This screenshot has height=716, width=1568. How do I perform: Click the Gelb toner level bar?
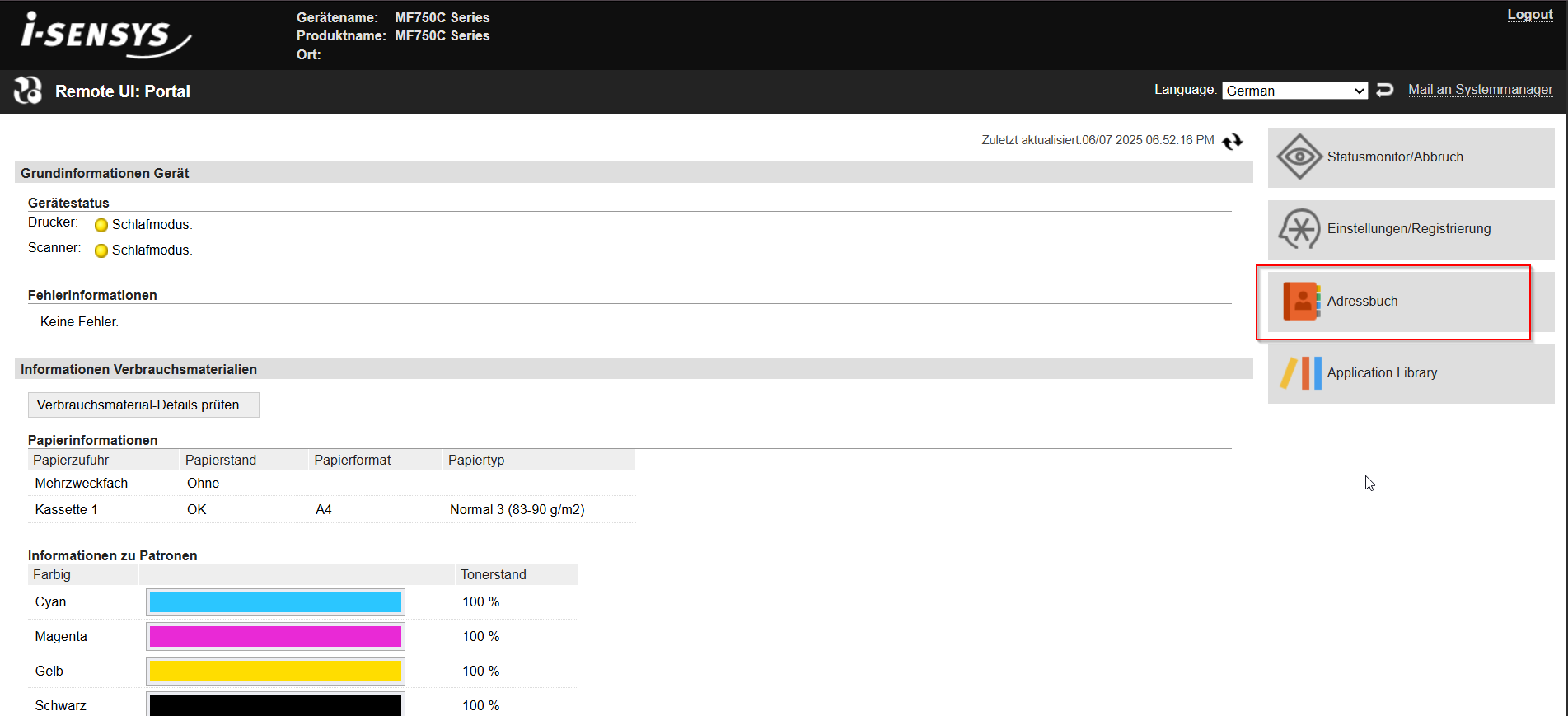[275, 672]
